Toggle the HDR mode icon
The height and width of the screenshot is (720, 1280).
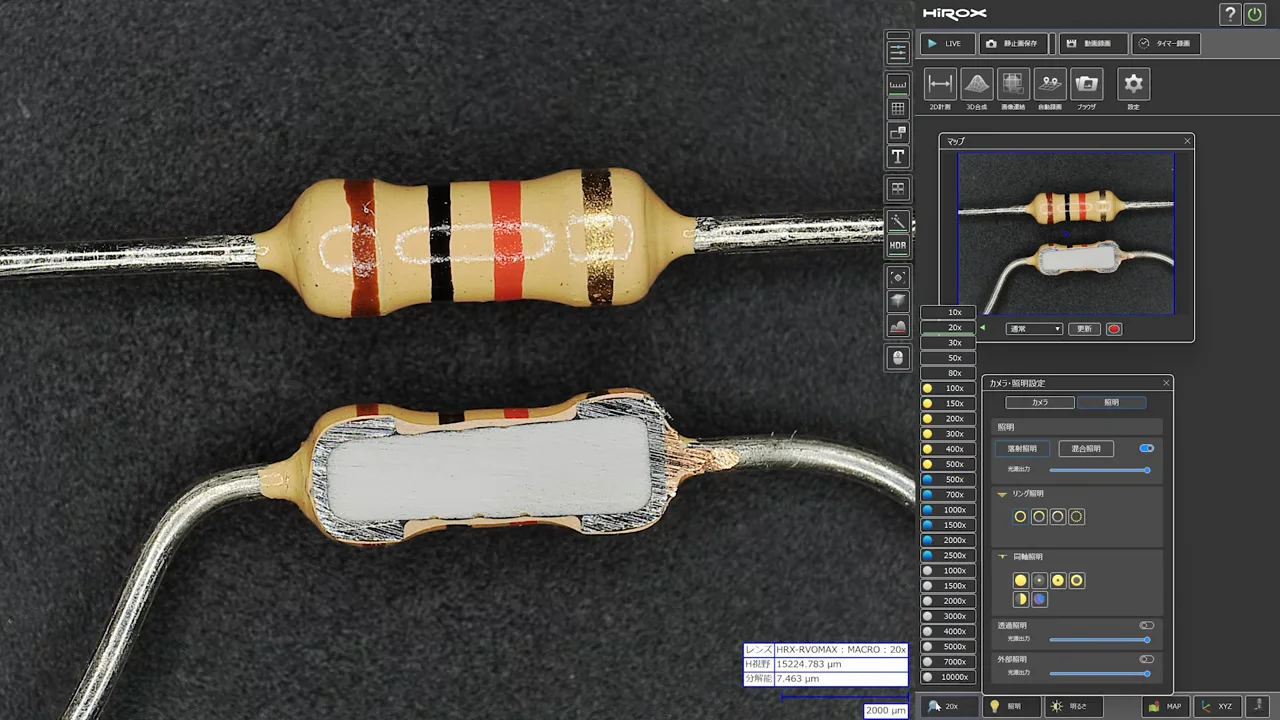tap(898, 245)
